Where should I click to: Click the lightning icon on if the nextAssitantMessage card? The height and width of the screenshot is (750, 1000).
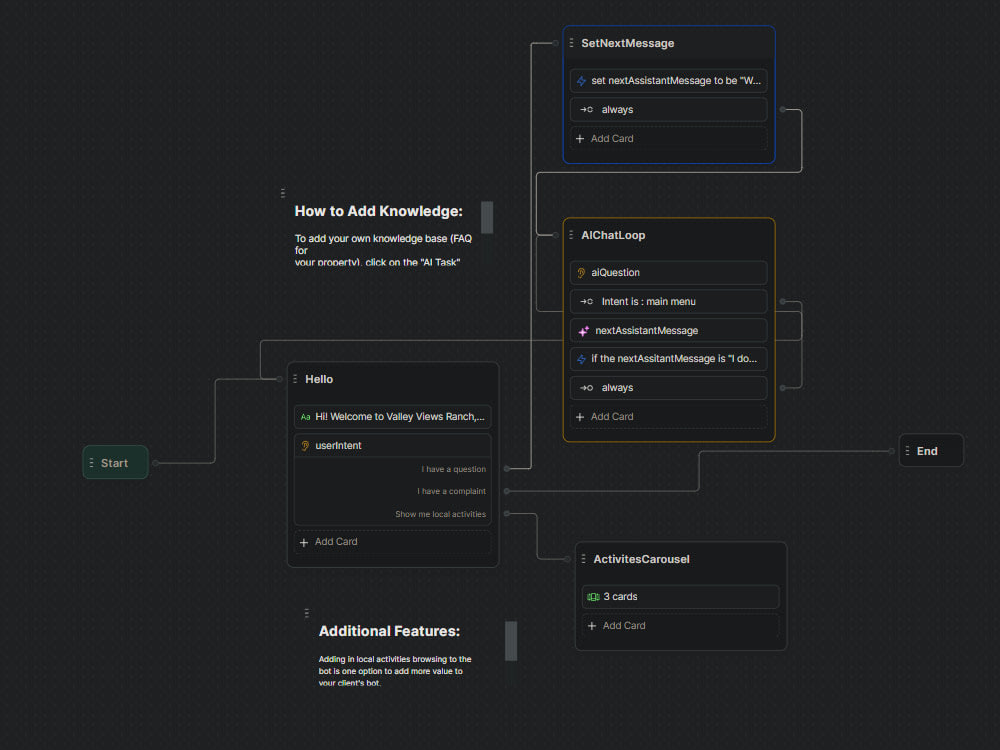[x=581, y=359]
